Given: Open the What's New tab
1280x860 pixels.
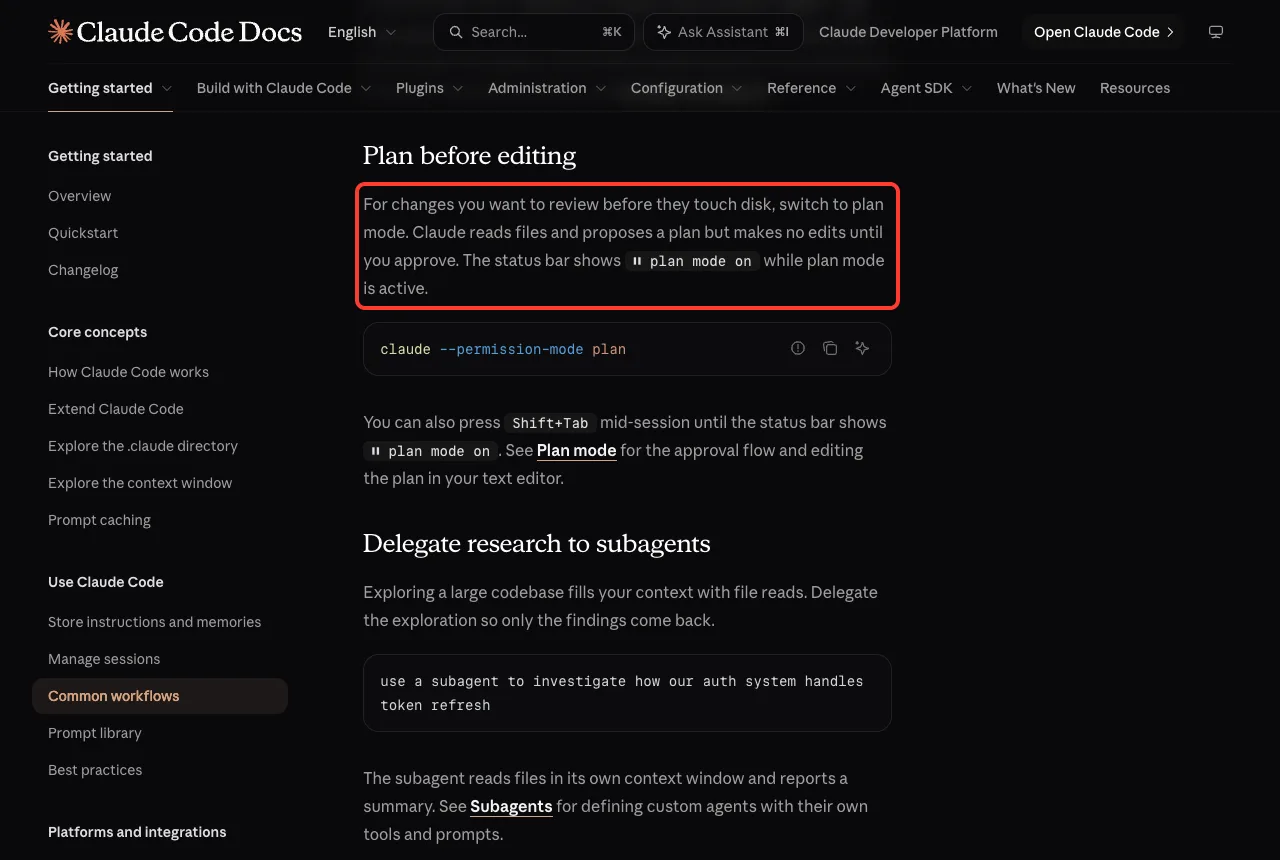Looking at the screenshot, I should point(1036,88).
